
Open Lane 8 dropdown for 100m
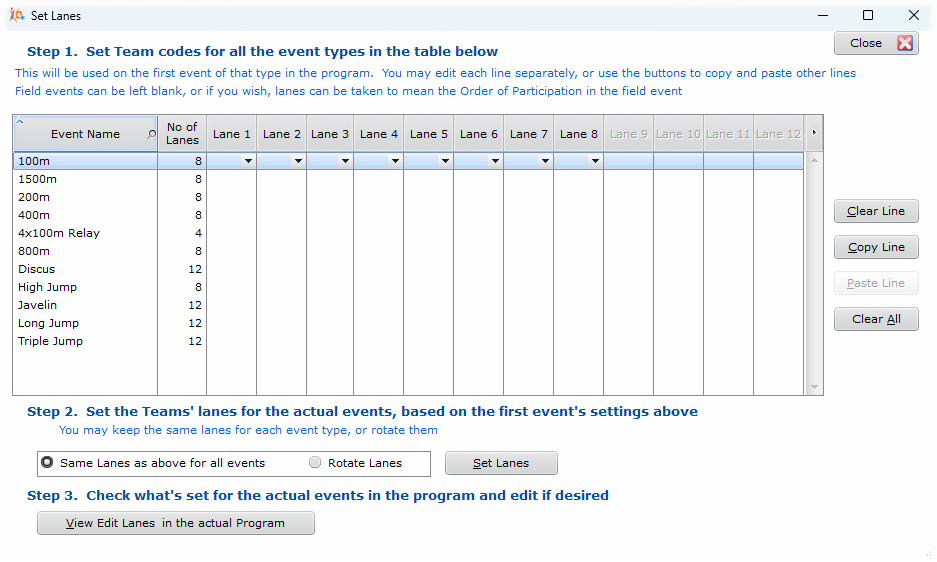pyautogui.click(x=594, y=160)
